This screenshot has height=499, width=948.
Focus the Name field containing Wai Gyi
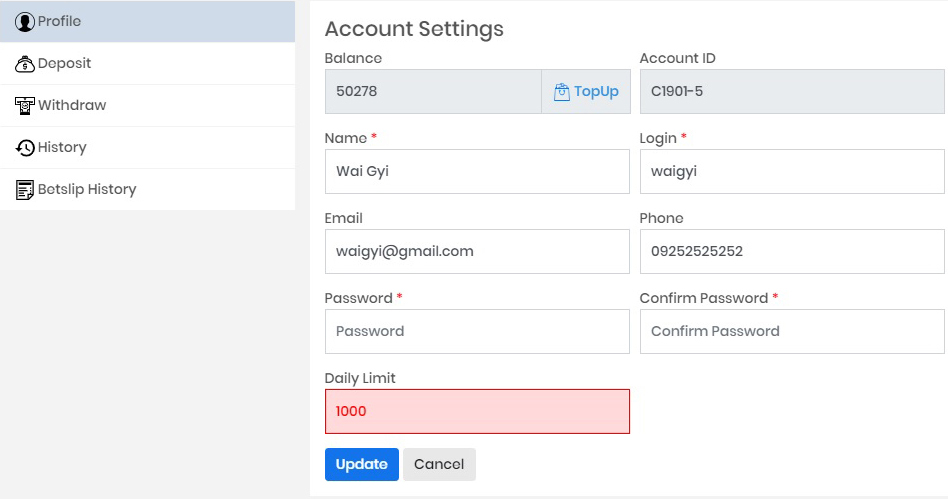(x=477, y=172)
